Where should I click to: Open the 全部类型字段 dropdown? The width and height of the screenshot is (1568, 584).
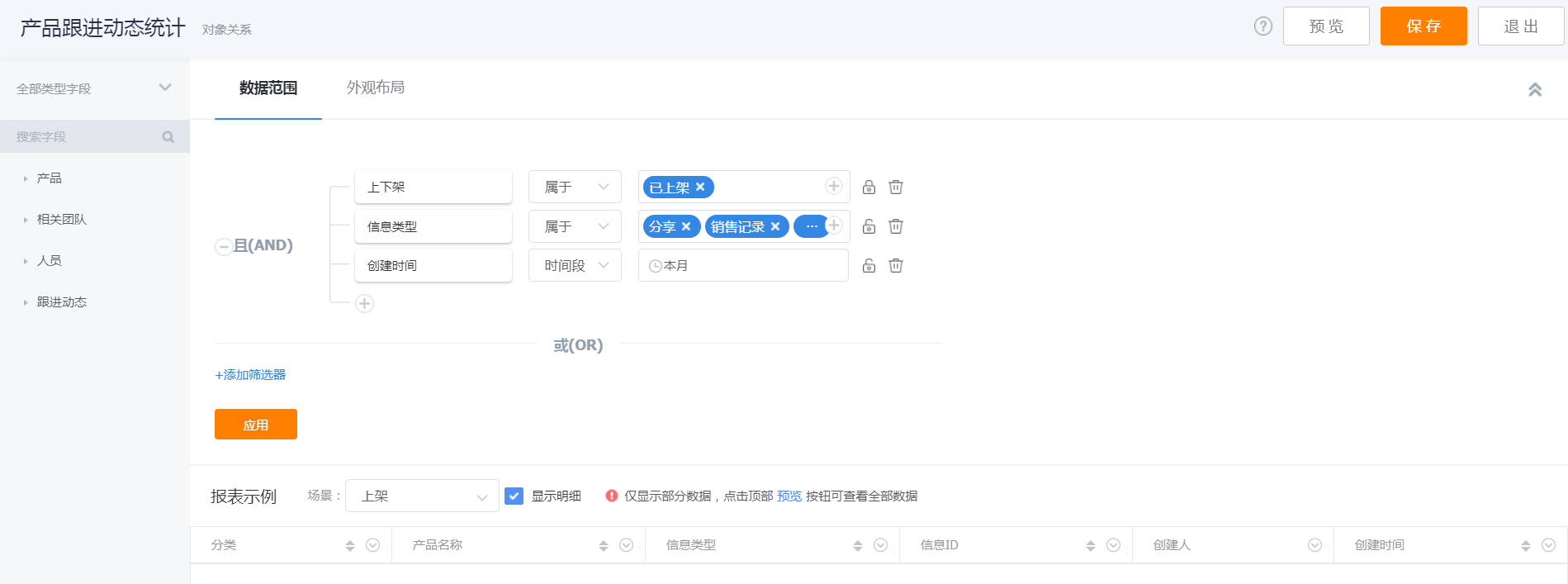tap(95, 88)
